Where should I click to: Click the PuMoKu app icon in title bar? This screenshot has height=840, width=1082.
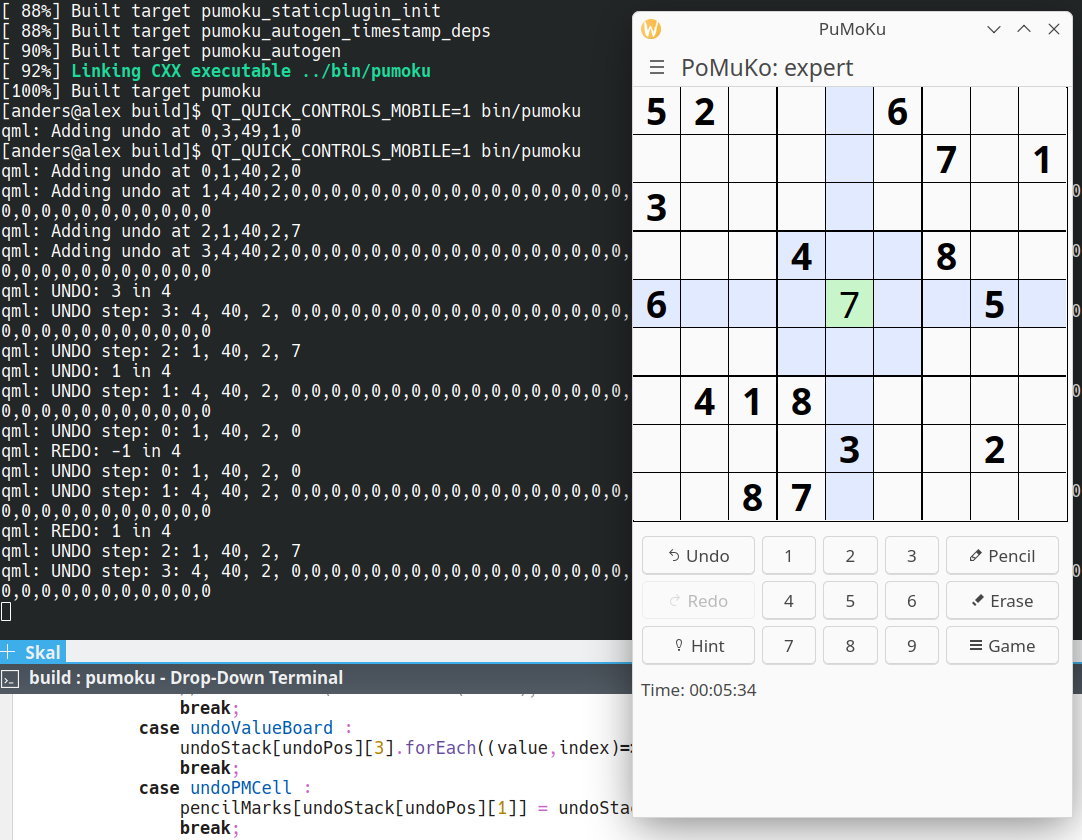(651, 29)
